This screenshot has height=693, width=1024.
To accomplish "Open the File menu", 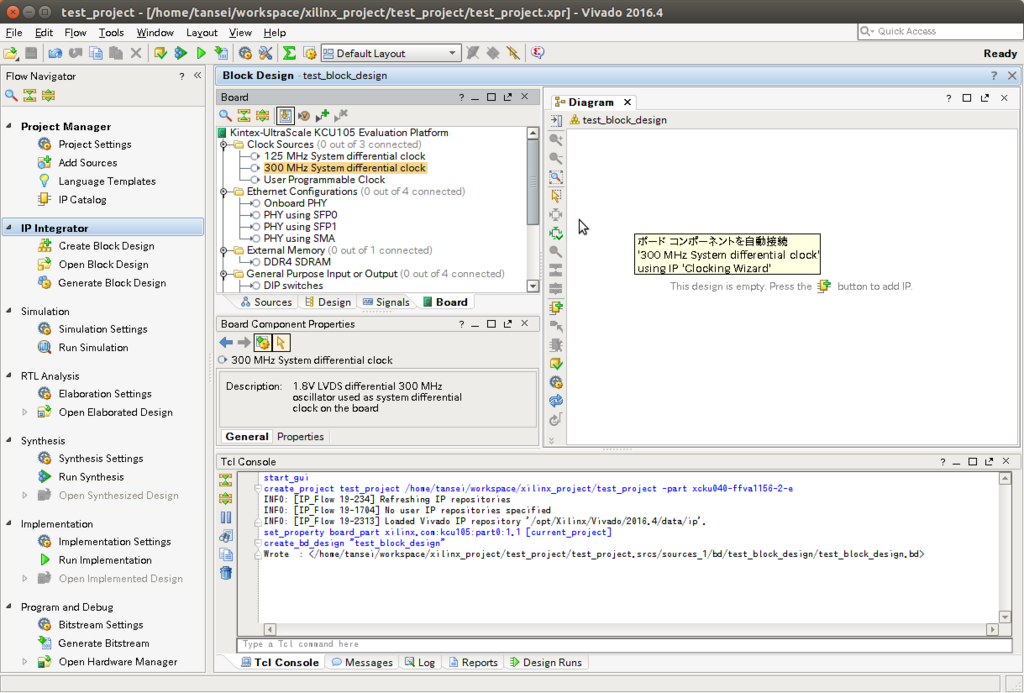I will (x=14, y=33).
